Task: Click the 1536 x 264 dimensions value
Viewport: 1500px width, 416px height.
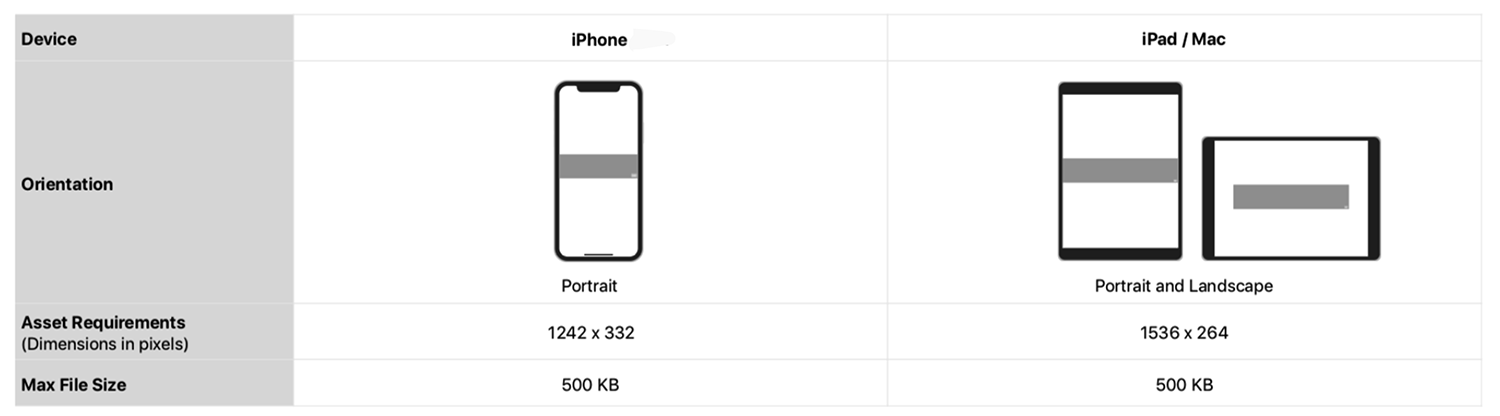Action: tap(1184, 333)
